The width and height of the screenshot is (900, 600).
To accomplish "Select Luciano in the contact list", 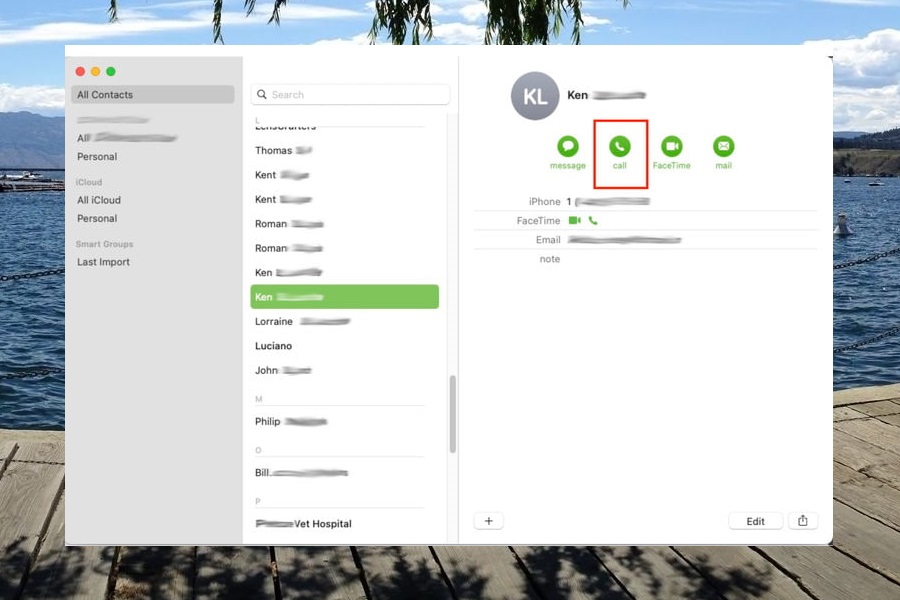I will coord(274,346).
